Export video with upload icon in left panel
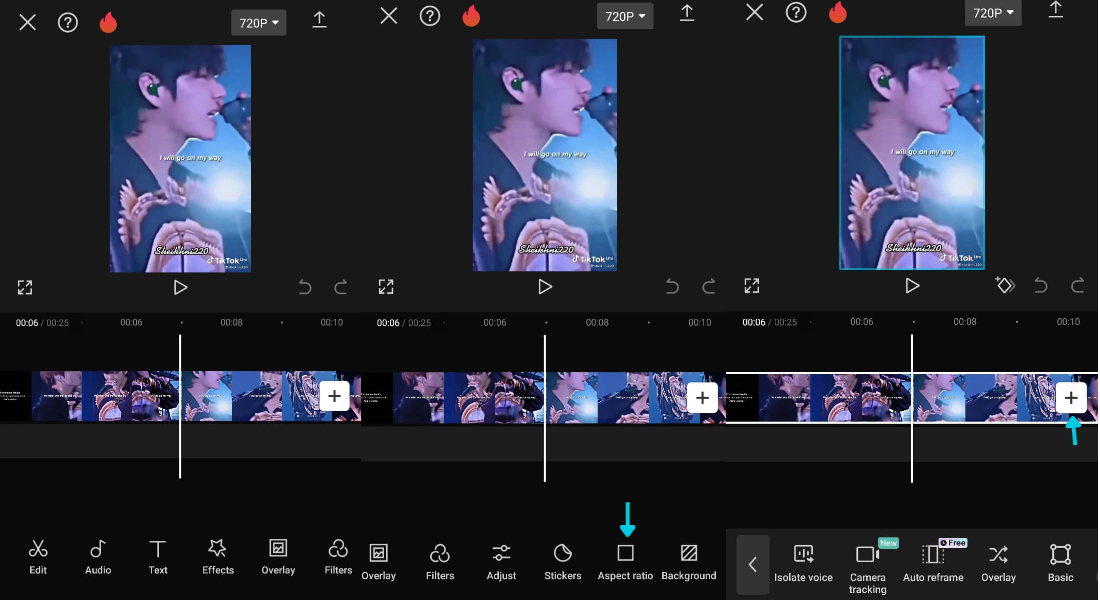 point(319,20)
